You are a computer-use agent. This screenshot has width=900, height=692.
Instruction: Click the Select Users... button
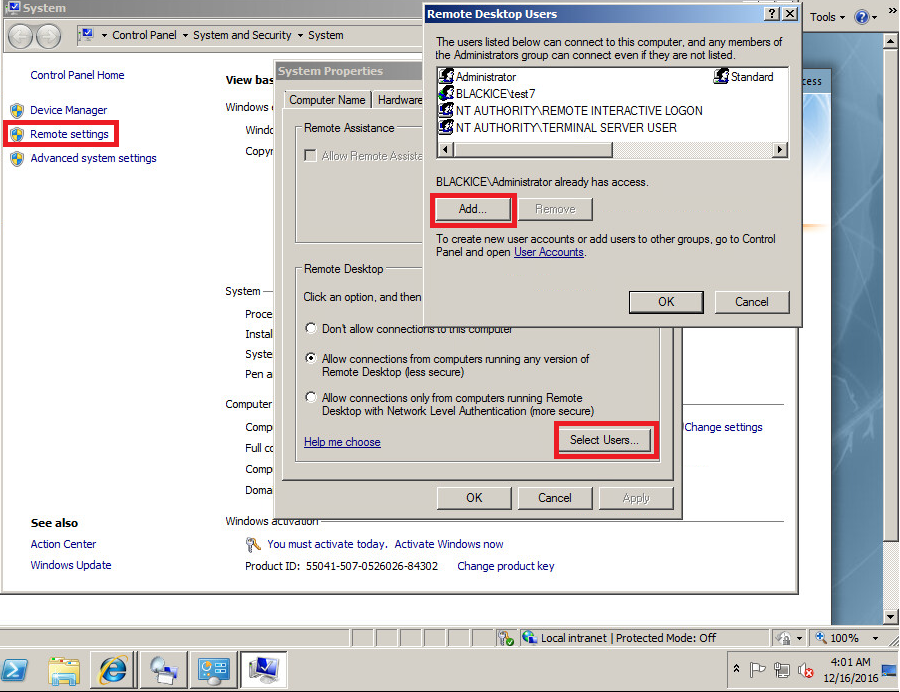[x=604, y=440]
